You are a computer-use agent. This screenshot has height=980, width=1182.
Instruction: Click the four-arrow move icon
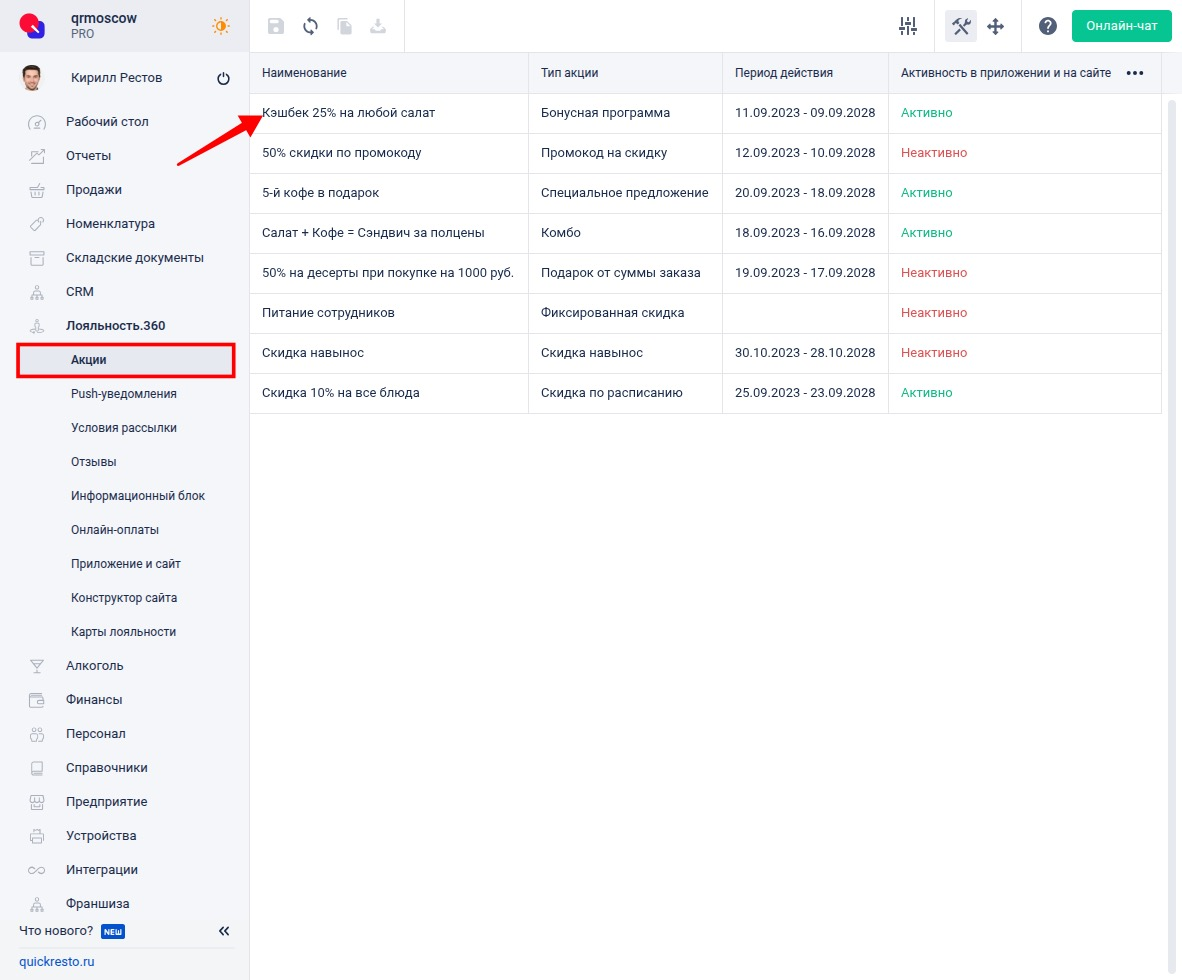tap(996, 26)
